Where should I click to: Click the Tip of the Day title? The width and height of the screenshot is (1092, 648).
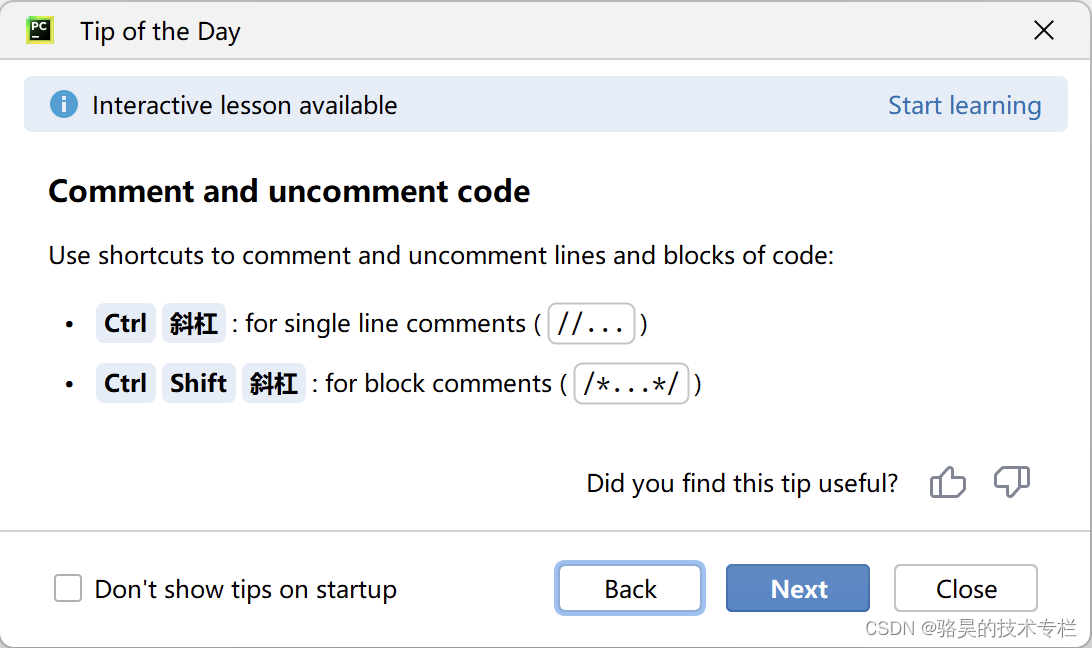point(160,31)
